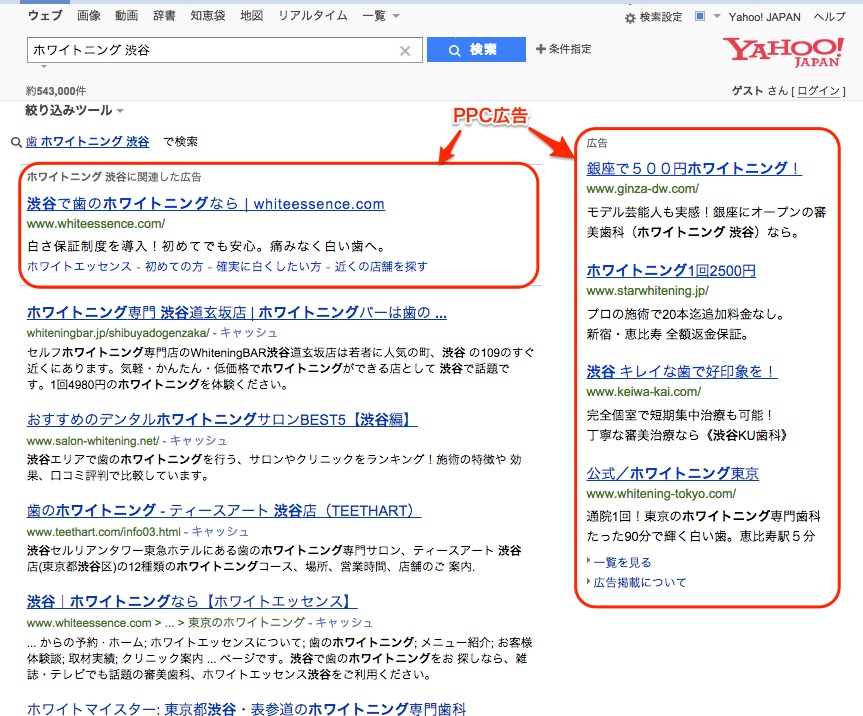Click the Yahoo! JAPAN logo

[x=783, y=52]
